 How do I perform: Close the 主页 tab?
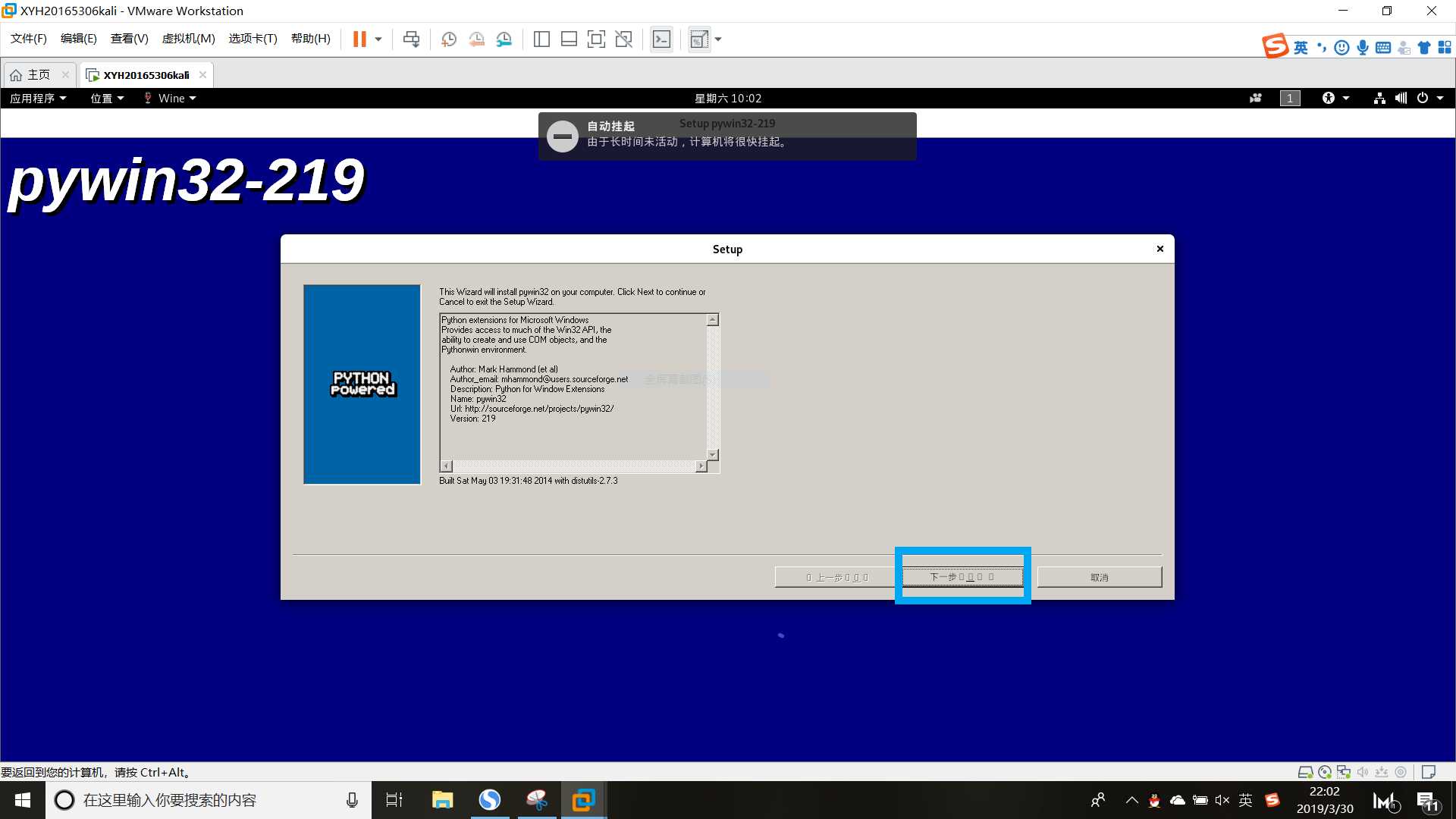pos(65,75)
